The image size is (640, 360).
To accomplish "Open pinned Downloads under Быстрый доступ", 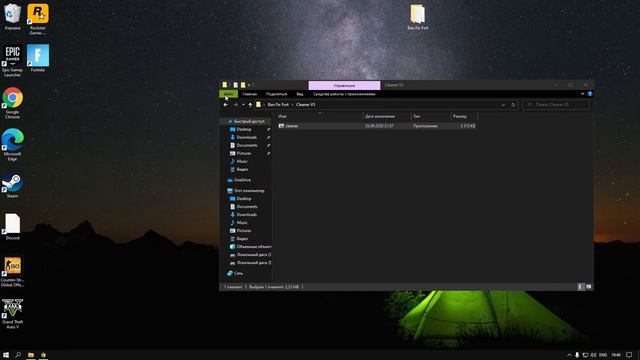I will click(x=247, y=138).
